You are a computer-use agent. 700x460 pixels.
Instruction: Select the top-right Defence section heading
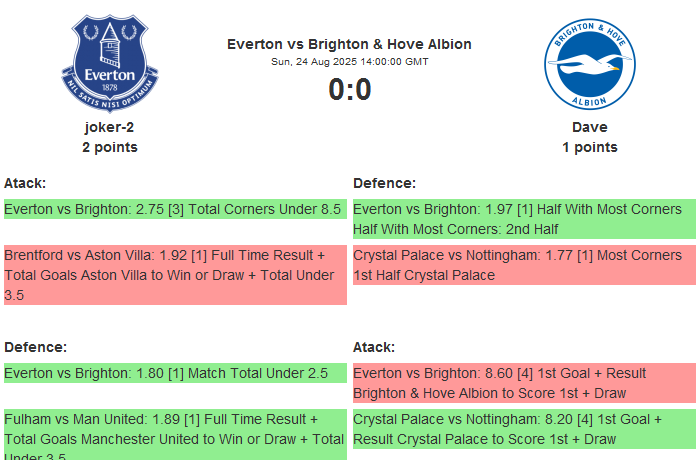(384, 183)
